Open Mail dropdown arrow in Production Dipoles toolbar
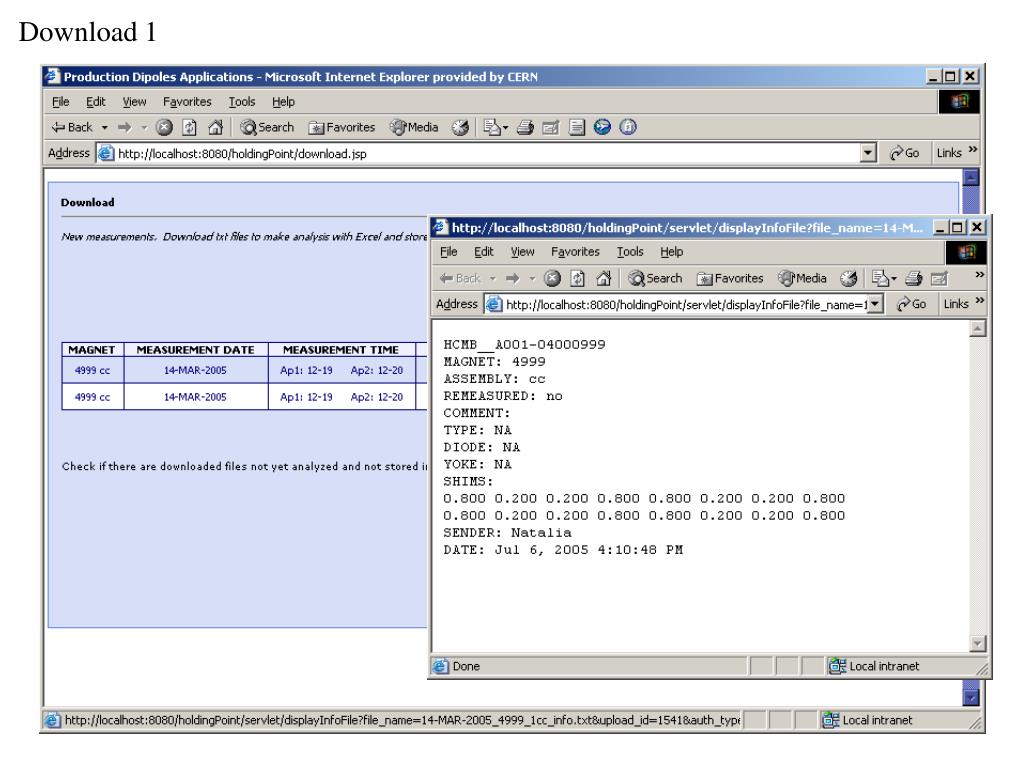1024x768 pixels. pyautogui.click(x=505, y=129)
